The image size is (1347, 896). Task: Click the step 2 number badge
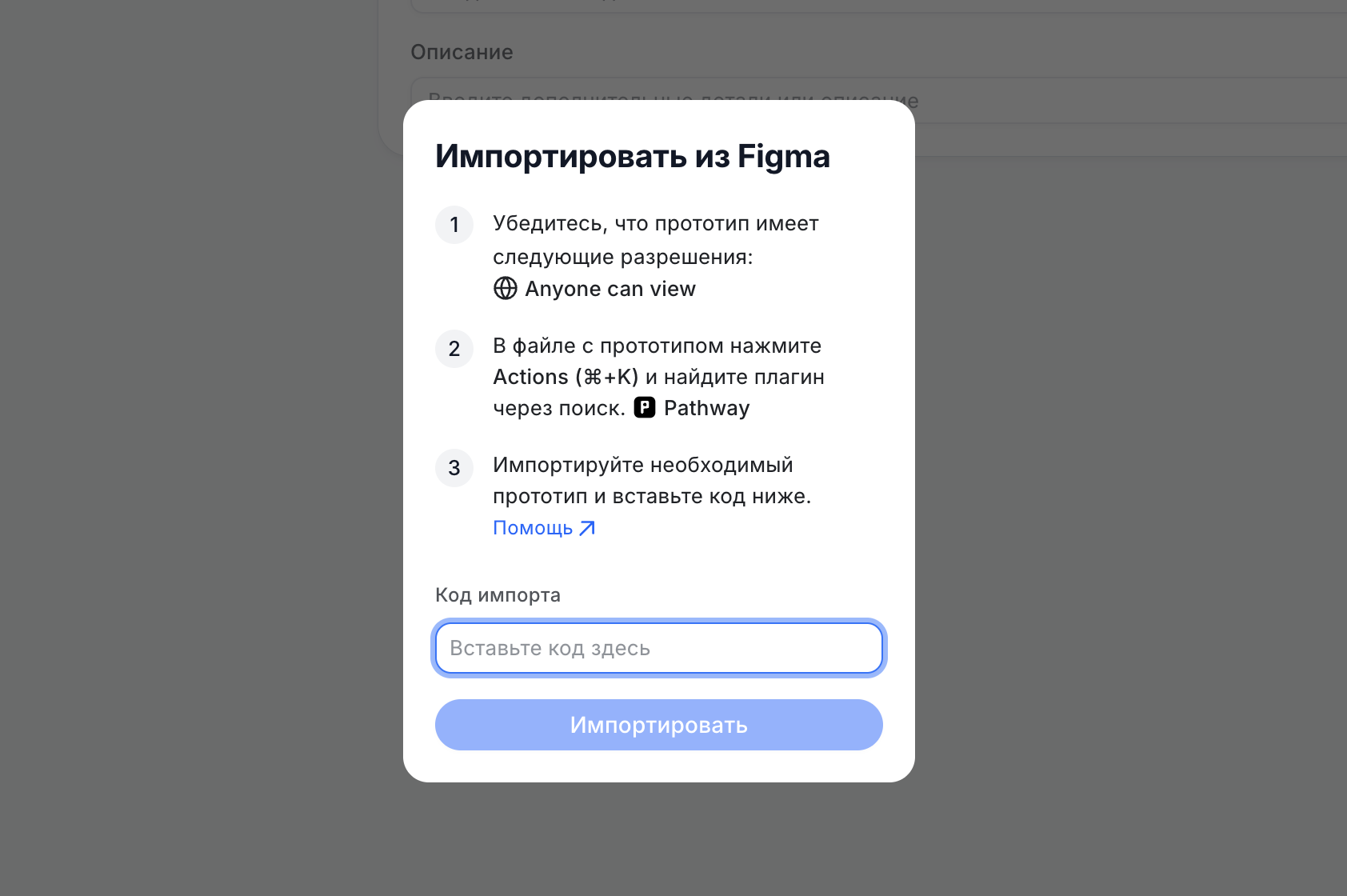[454, 349]
